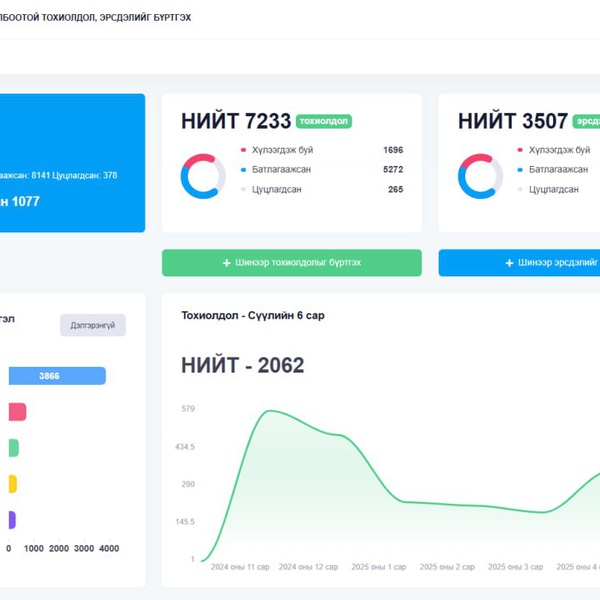Click the 145.5 y-axis value
Screen dimensions: 600x600
(x=185, y=522)
